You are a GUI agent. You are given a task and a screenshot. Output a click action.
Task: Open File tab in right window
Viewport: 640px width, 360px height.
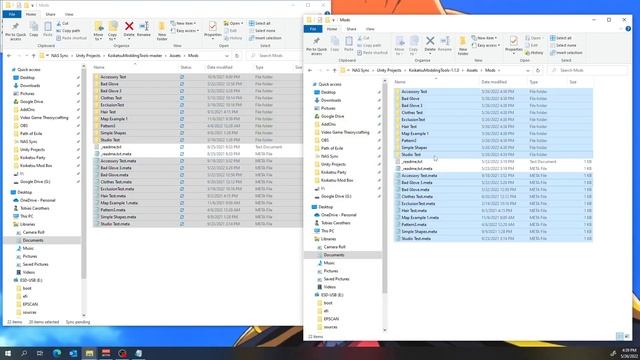pos(313,29)
